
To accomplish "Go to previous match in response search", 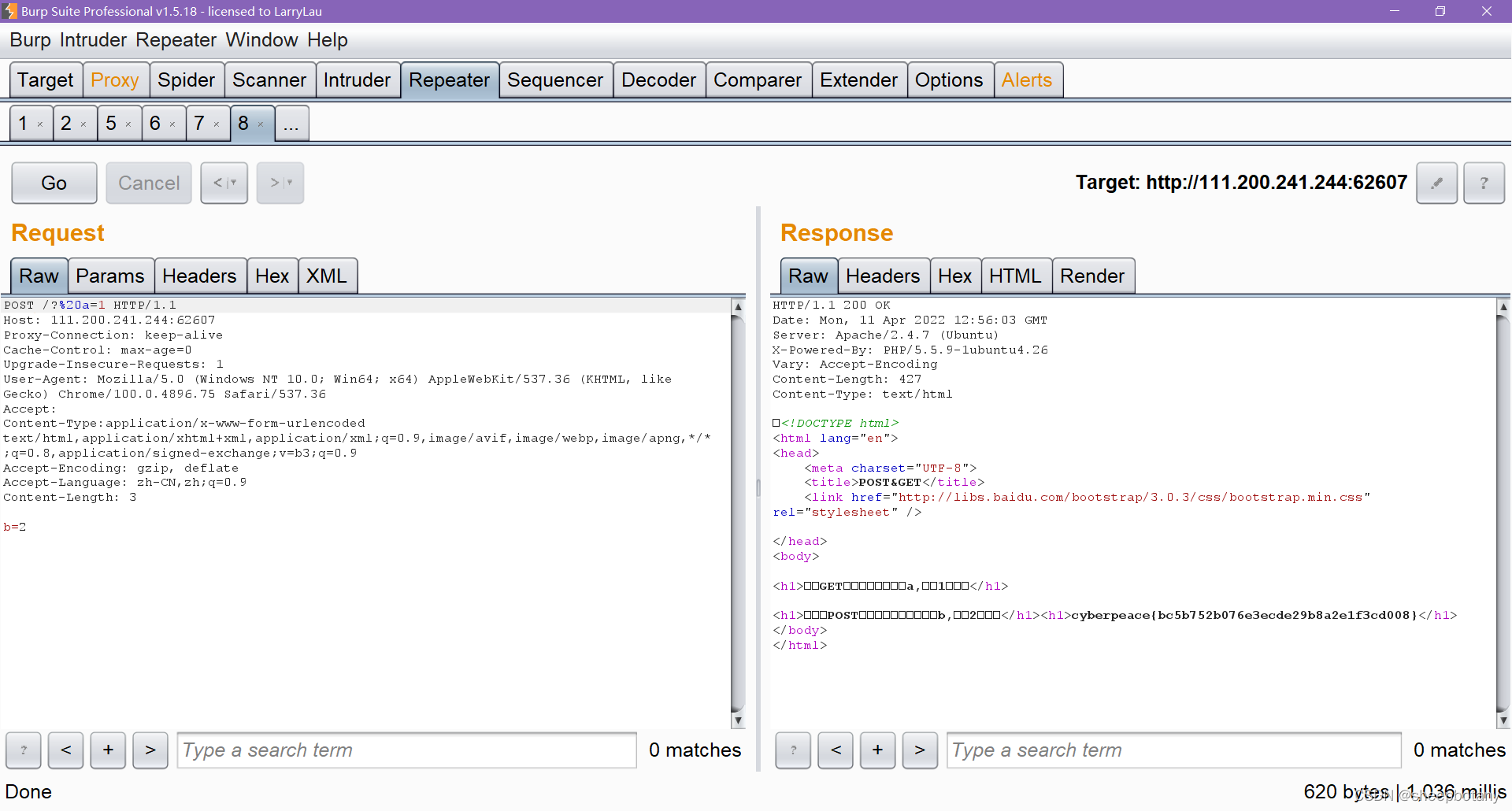I will coord(836,750).
